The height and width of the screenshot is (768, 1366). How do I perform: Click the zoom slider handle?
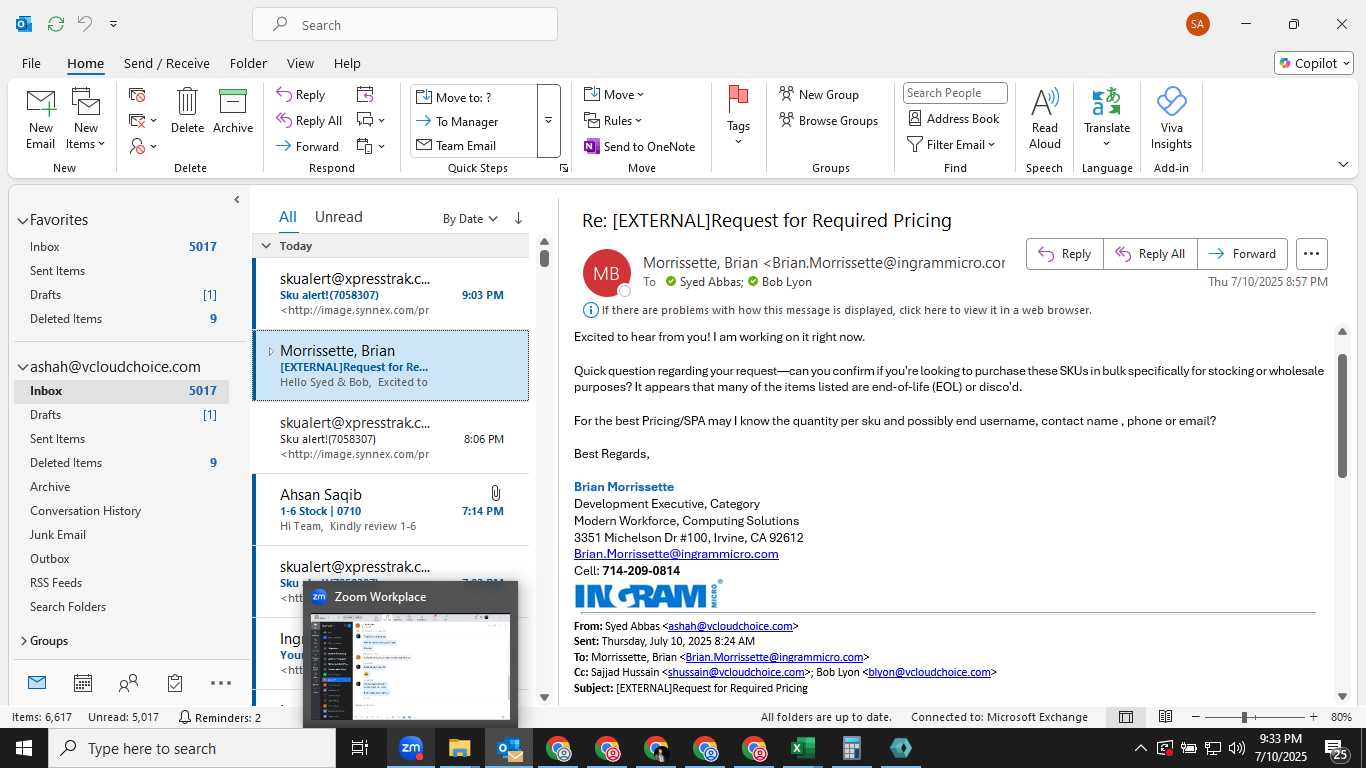pyautogui.click(x=1244, y=717)
